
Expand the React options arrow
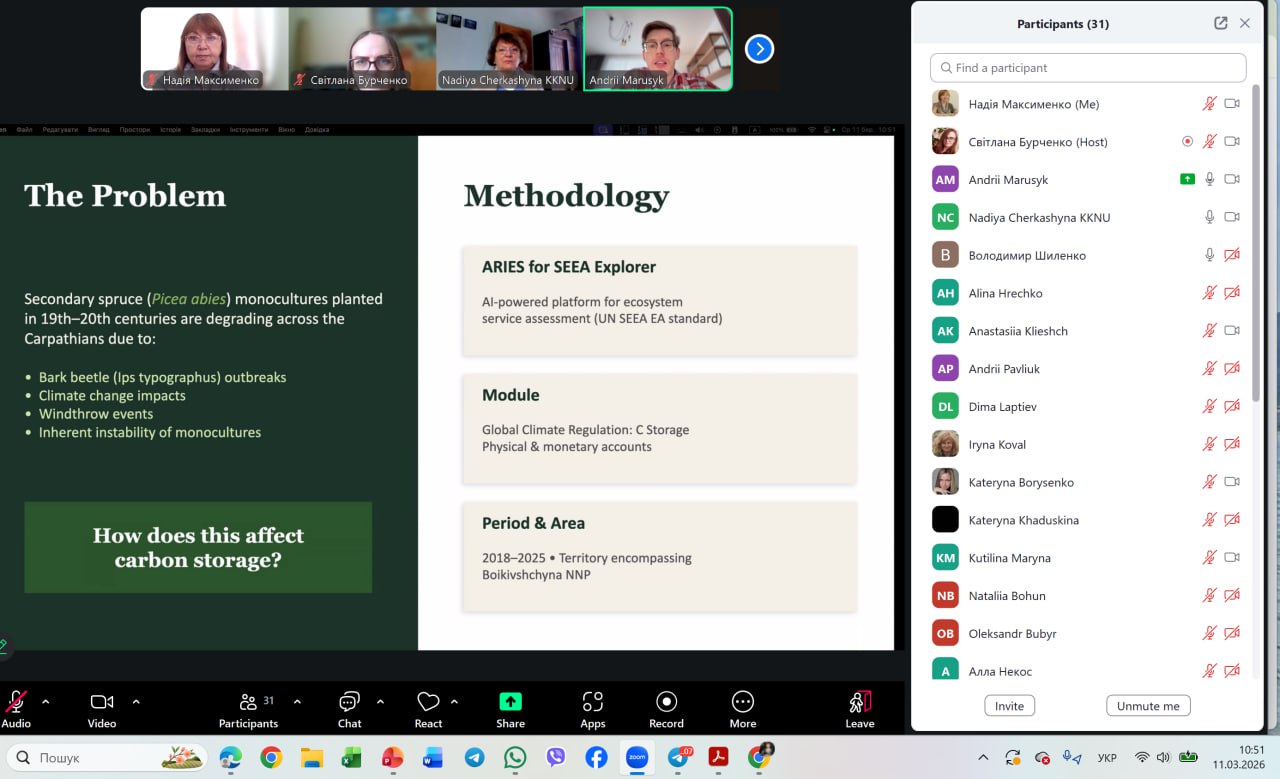(x=454, y=701)
